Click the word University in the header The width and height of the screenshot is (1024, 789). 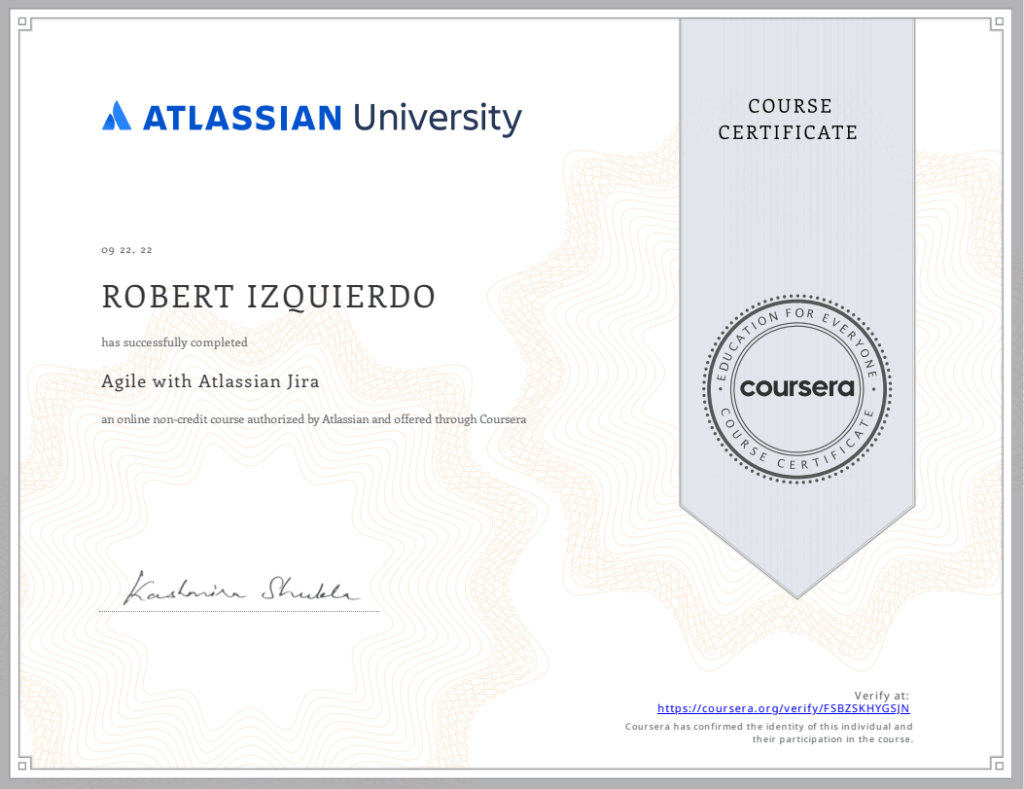(437, 118)
